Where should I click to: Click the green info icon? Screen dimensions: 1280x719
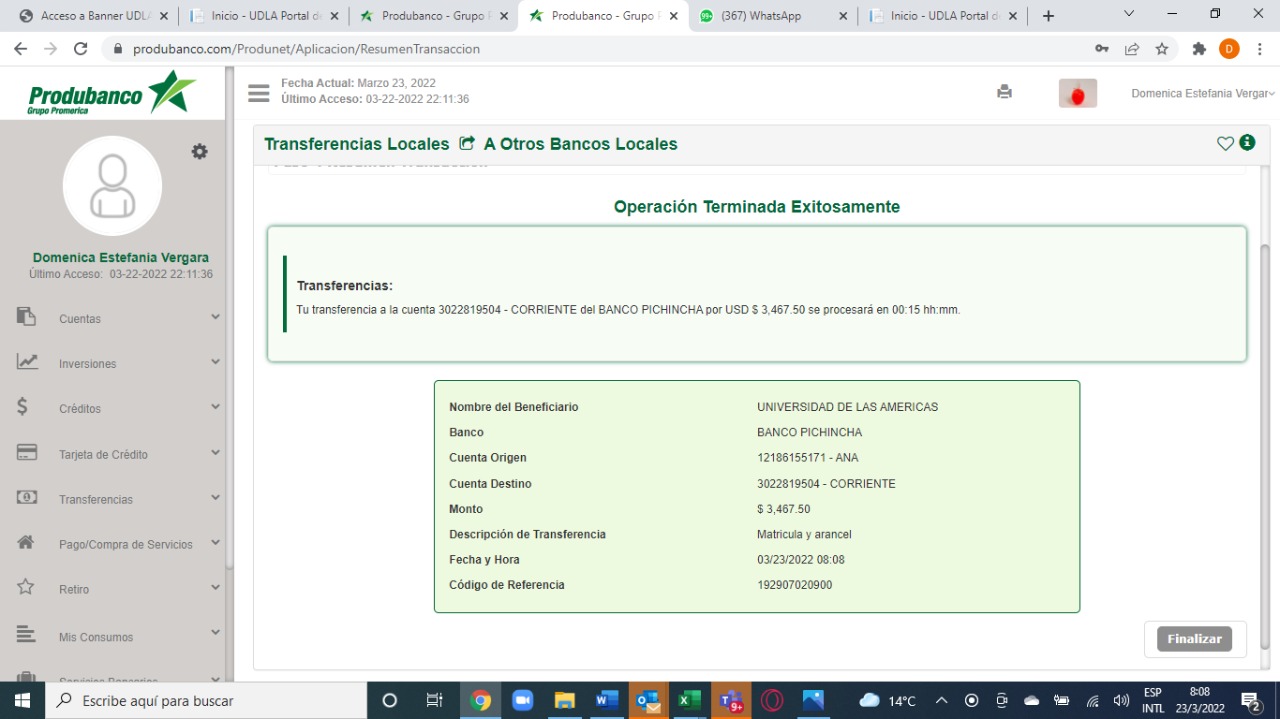[x=1247, y=143]
